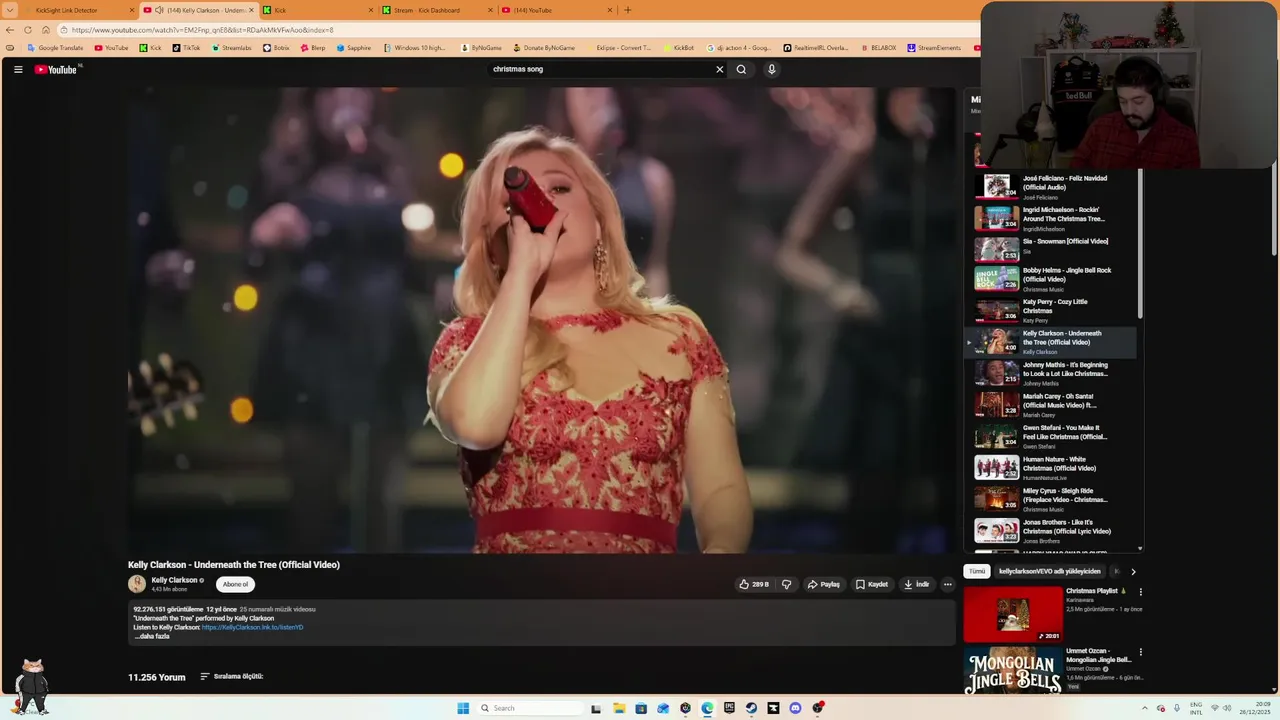
Task: Open more actions for the video
Action: [x=947, y=584]
